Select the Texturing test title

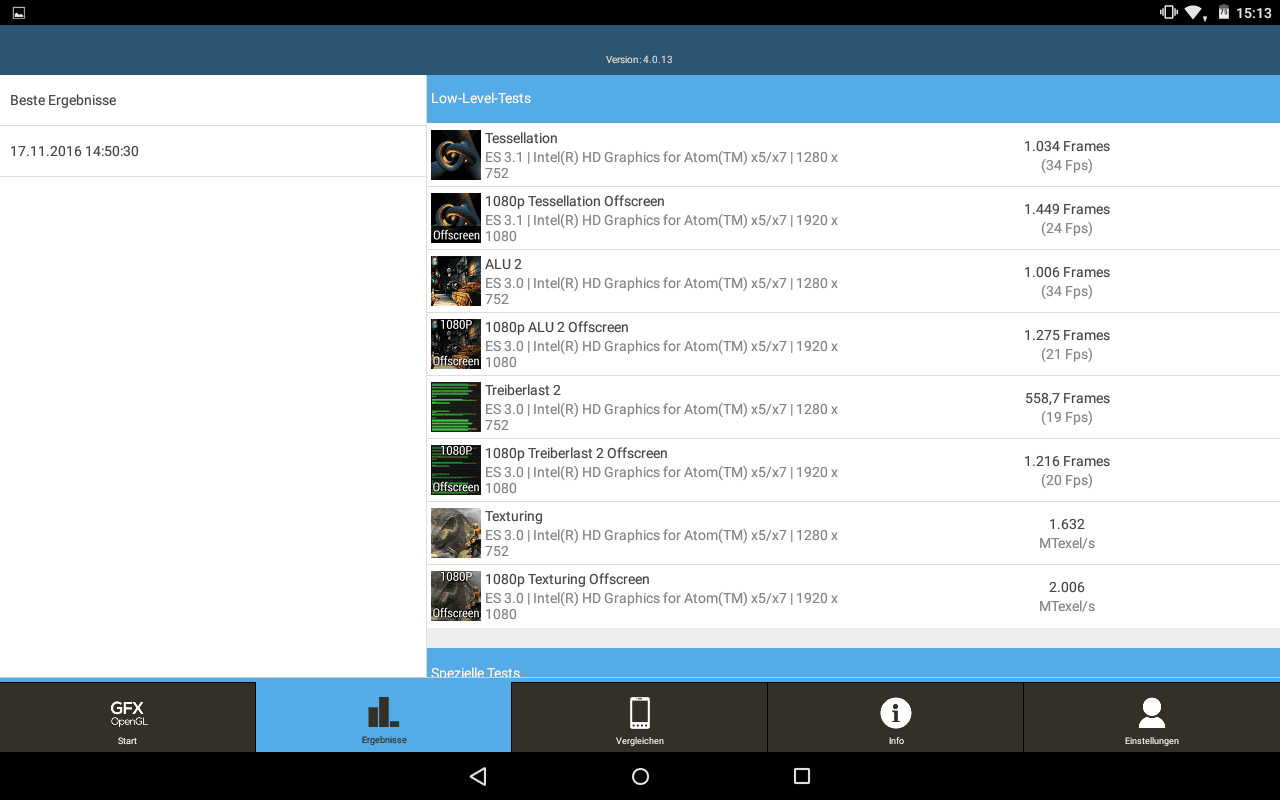514,516
